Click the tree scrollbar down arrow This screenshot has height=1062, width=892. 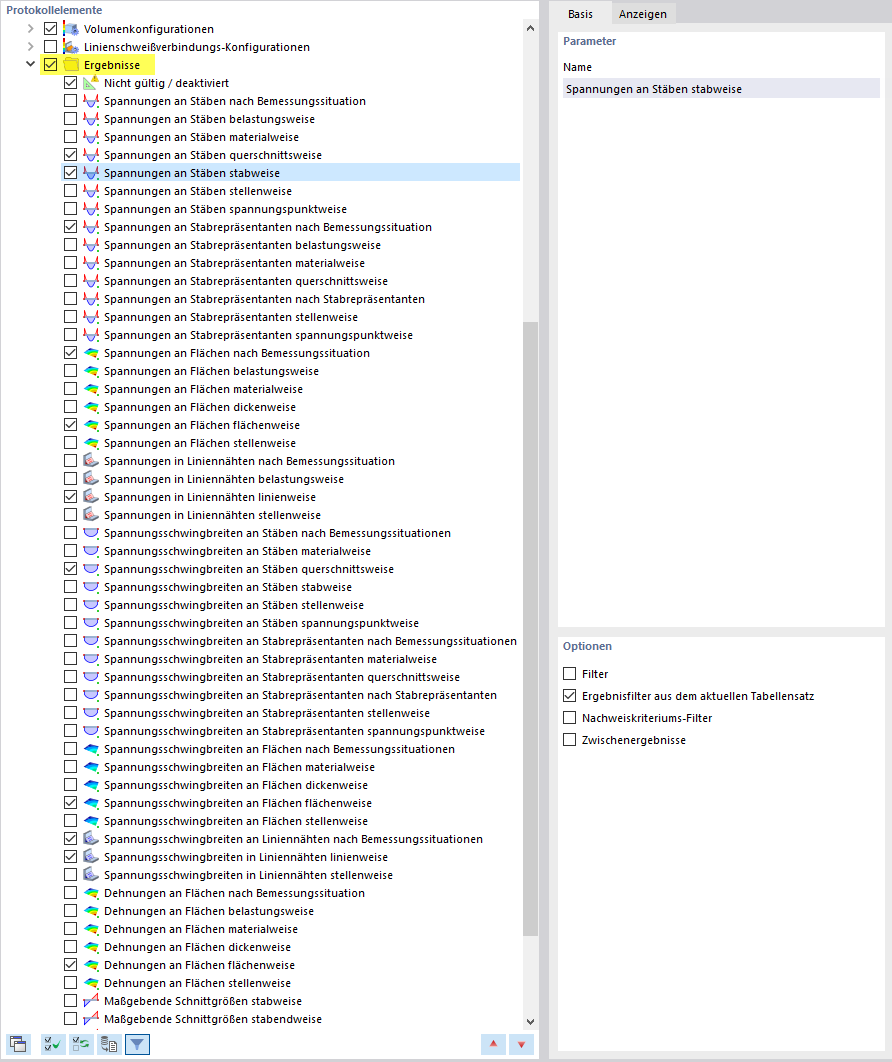530,1021
